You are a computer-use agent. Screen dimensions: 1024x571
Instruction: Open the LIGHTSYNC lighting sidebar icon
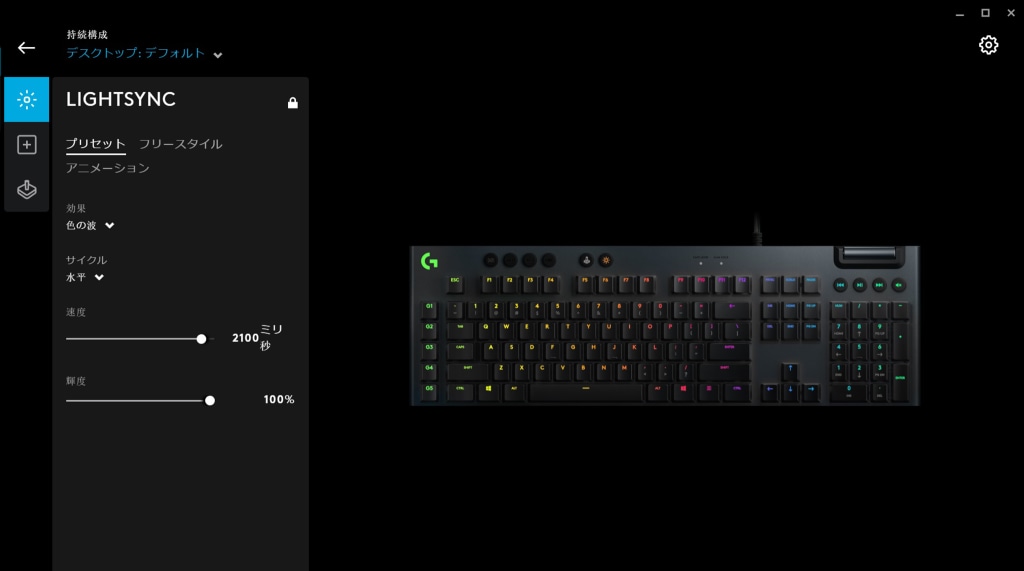[x=27, y=99]
